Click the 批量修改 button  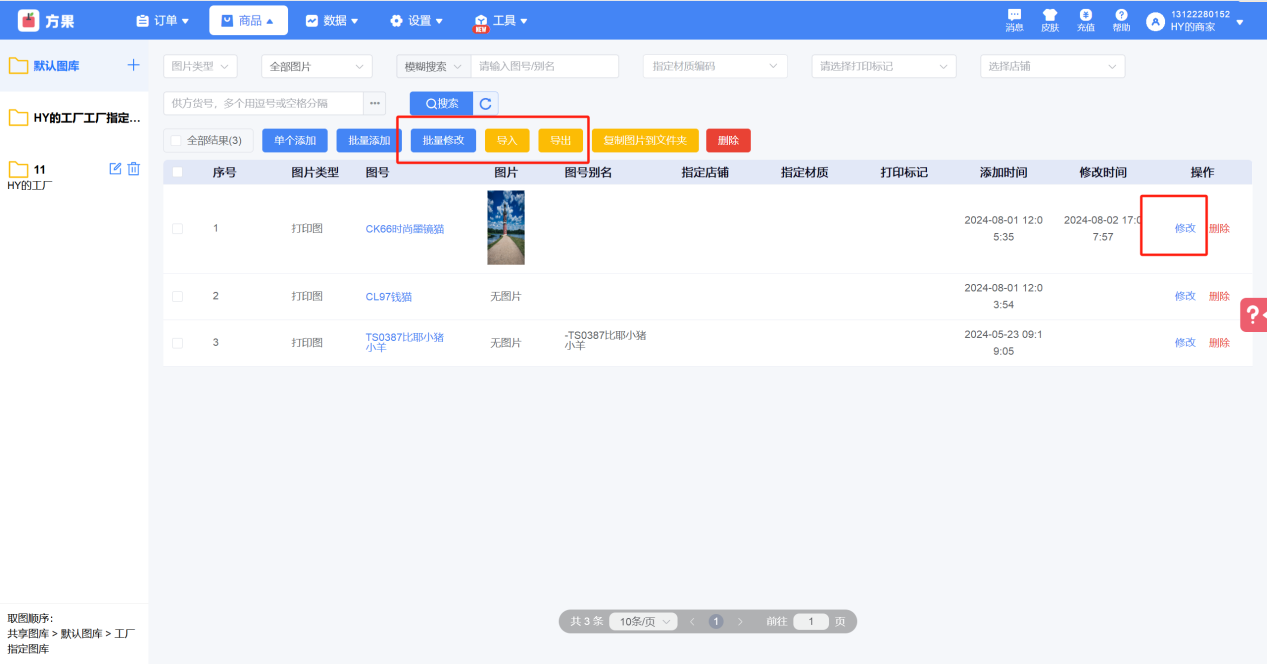point(443,141)
